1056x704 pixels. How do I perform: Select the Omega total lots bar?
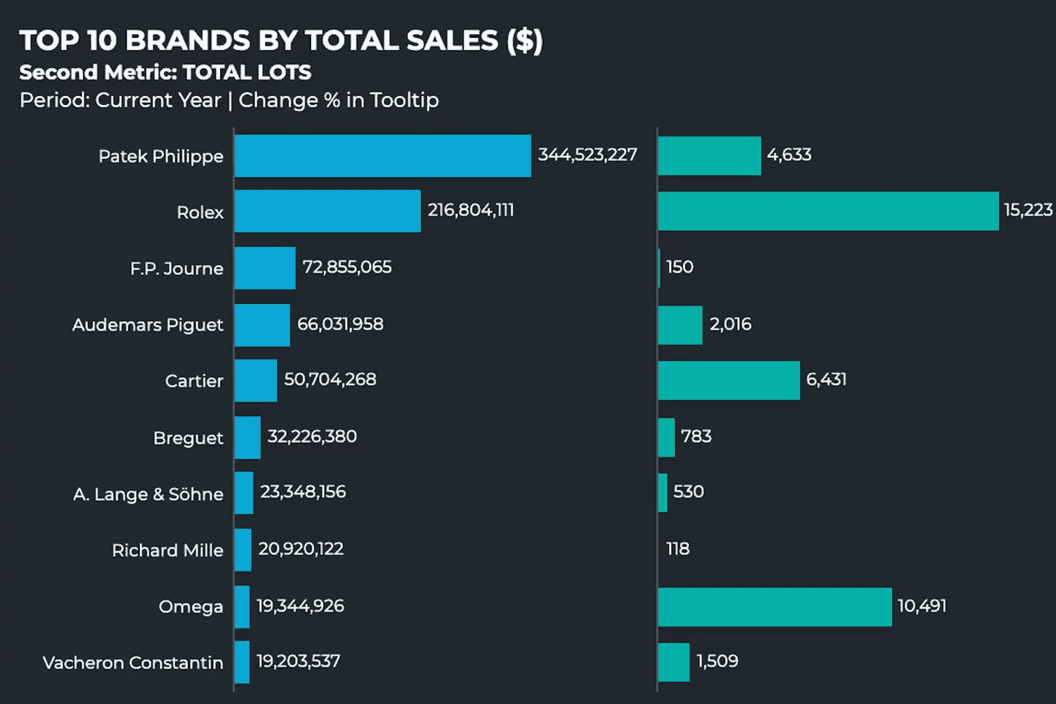point(775,606)
